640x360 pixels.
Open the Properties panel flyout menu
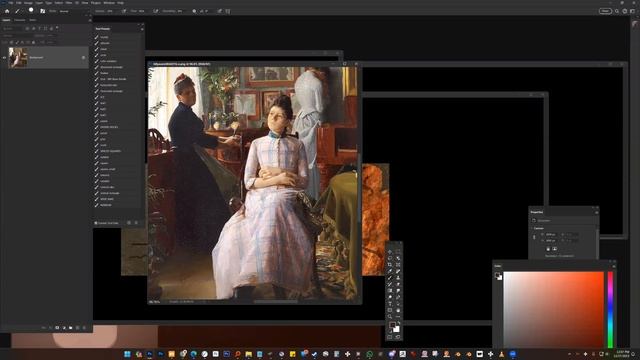[597, 212]
